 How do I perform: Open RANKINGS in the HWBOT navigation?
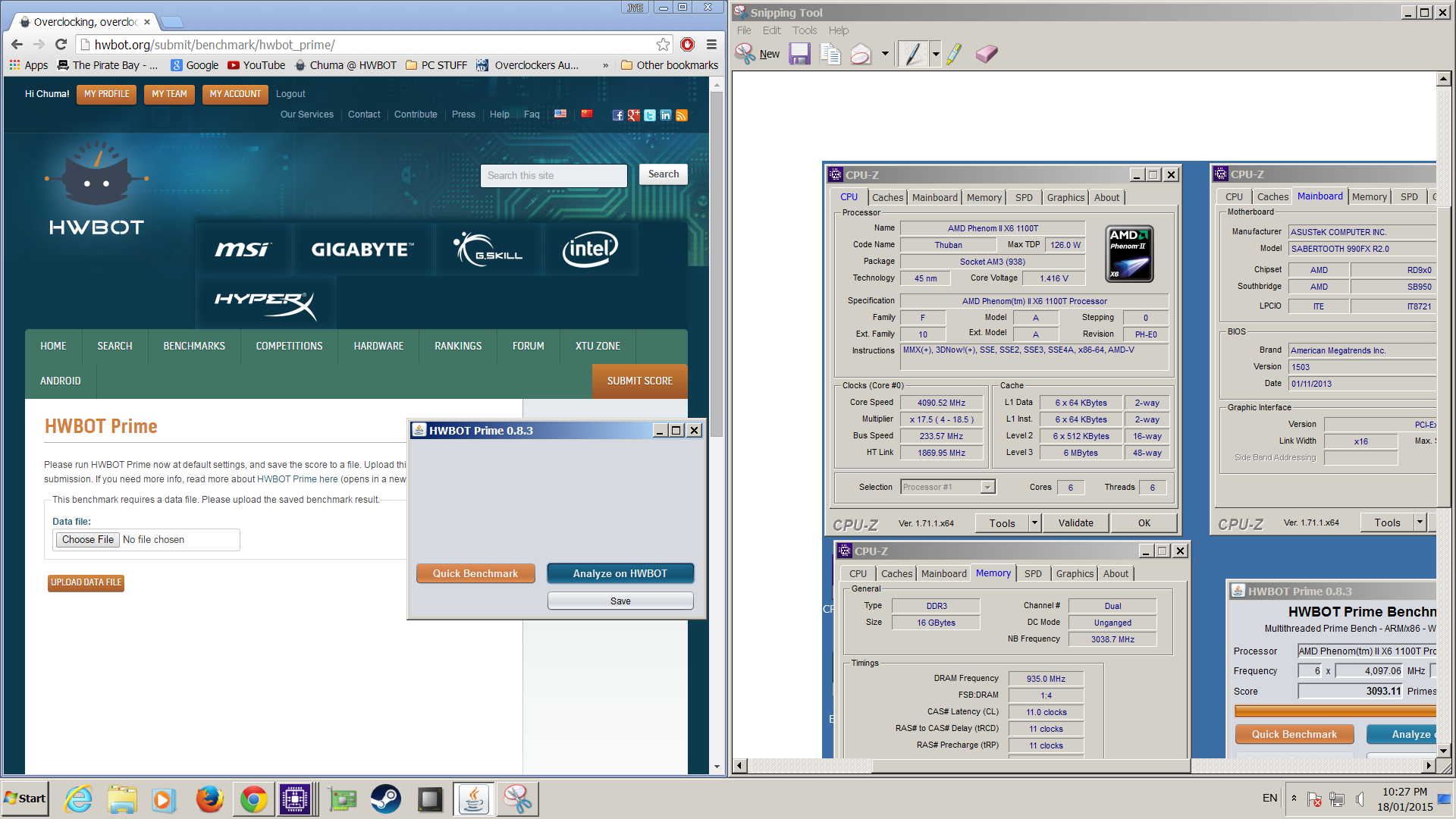point(458,346)
